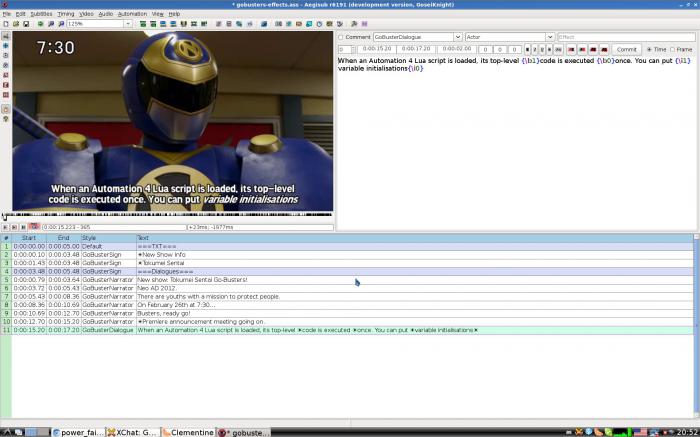700x437 pixels.
Task: Click the layer number stepper field
Action: point(347,49)
